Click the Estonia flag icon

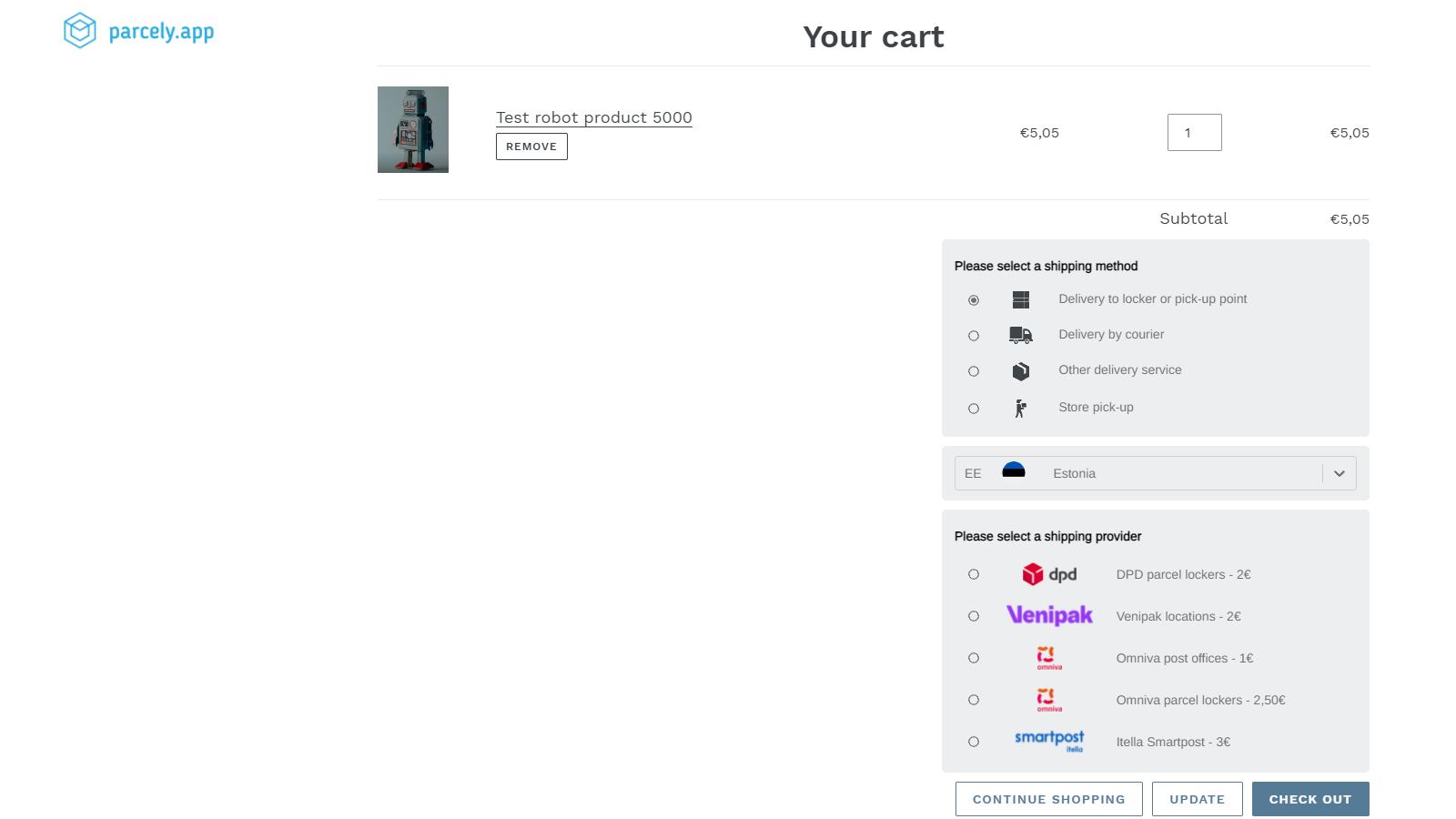1014,470
